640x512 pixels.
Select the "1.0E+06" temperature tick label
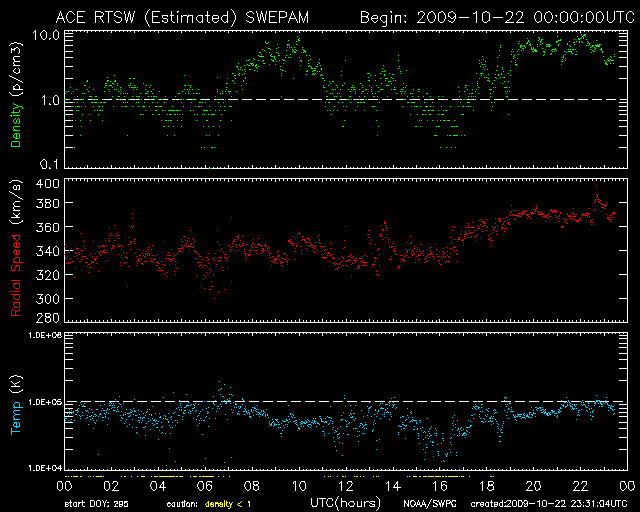pos(45,335)
